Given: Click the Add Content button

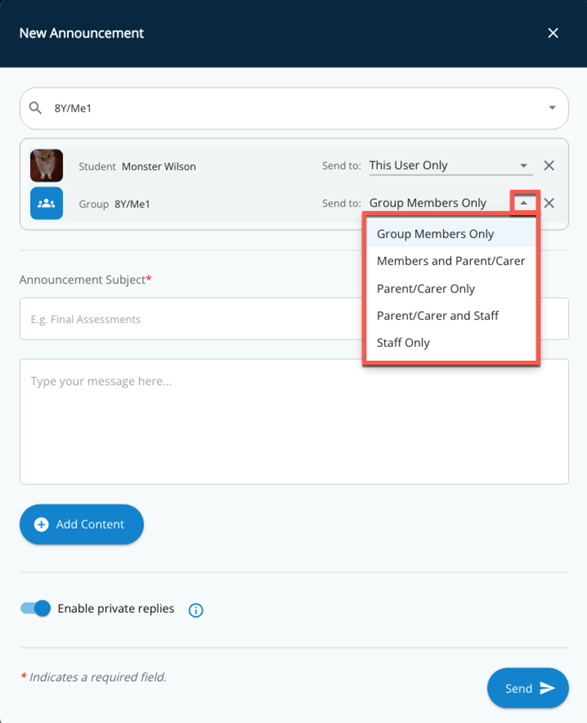Looking at the screenshot, I should click(82, 524).
